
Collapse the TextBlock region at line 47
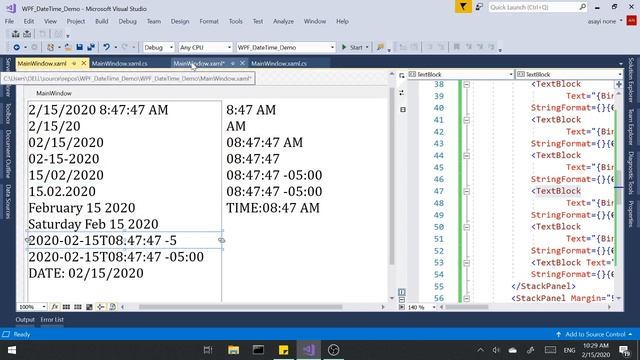[466, 191]
